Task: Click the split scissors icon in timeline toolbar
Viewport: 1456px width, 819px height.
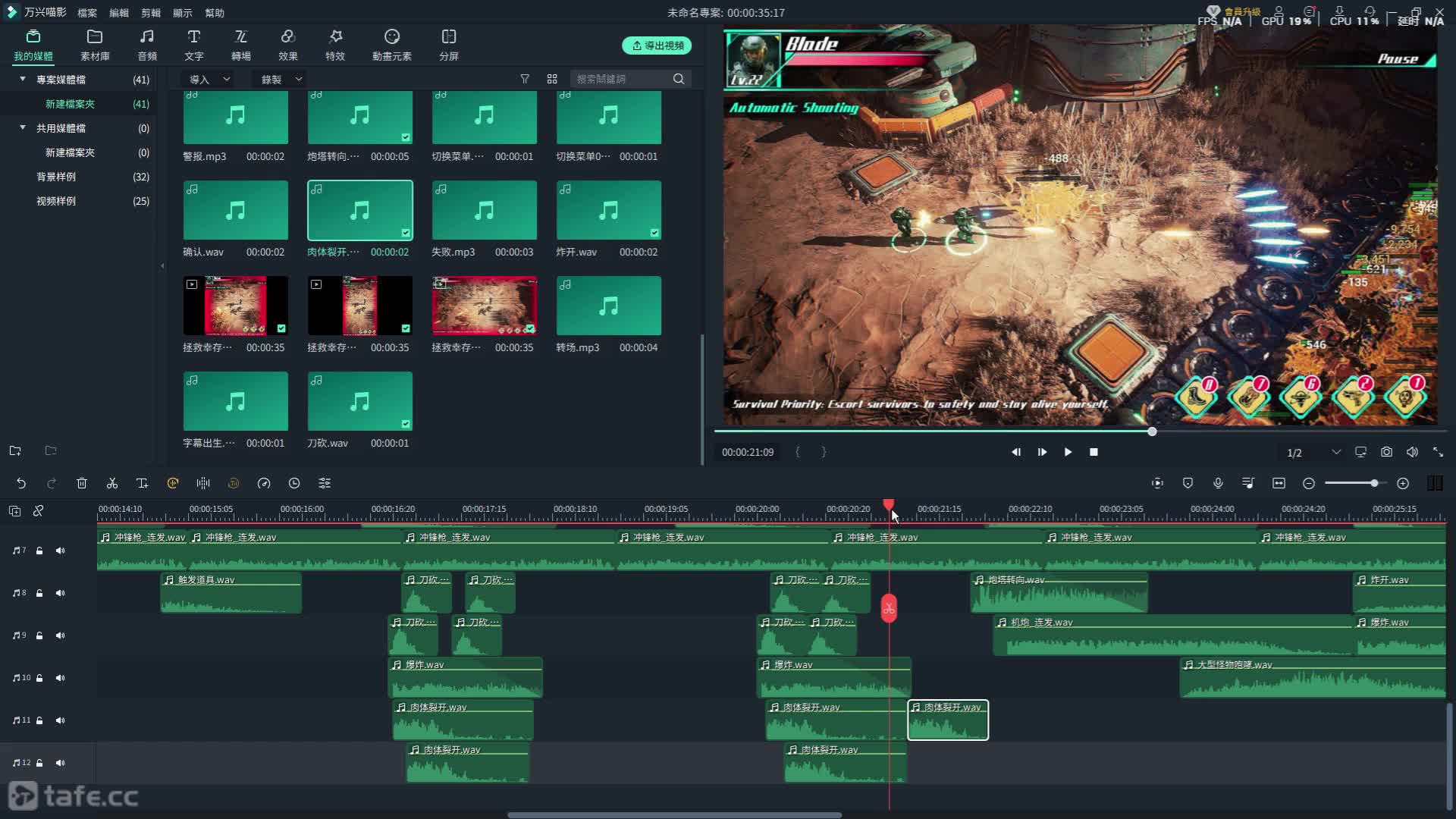Action: [x=112, y=483]
